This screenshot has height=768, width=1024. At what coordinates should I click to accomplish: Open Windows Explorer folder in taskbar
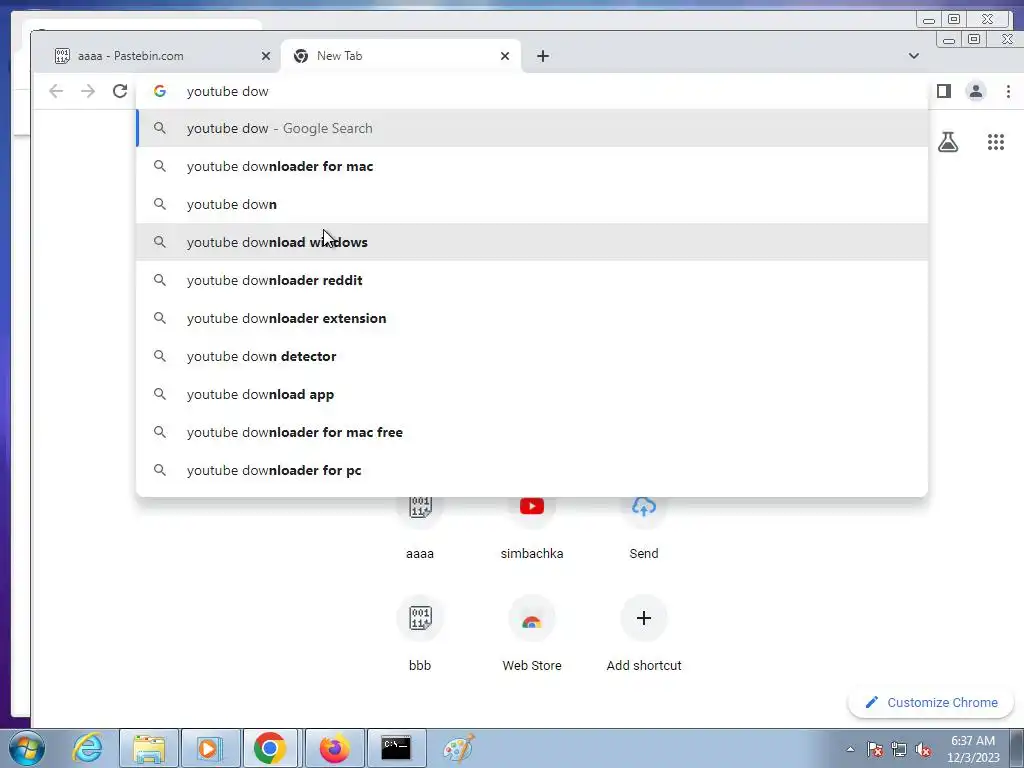[x=149, y=748]
